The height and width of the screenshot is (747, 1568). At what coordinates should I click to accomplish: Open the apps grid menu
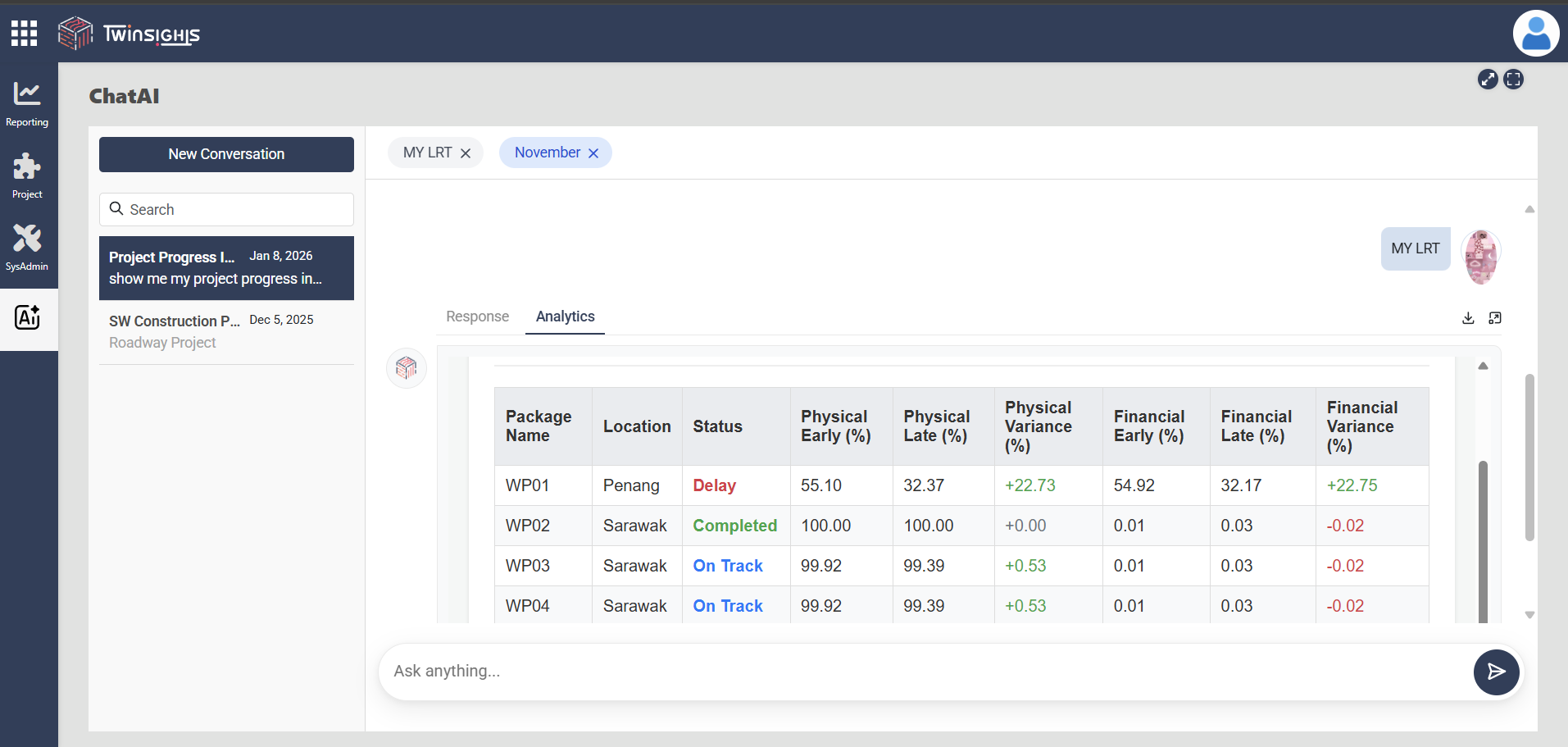click(24, 34)
